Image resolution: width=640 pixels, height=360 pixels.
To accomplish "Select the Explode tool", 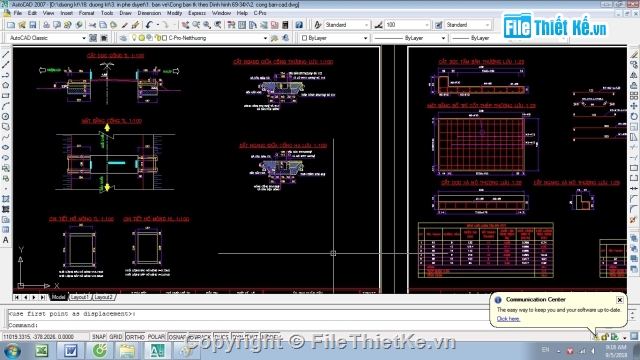I will pyautogui.click(x=633, y=220).
